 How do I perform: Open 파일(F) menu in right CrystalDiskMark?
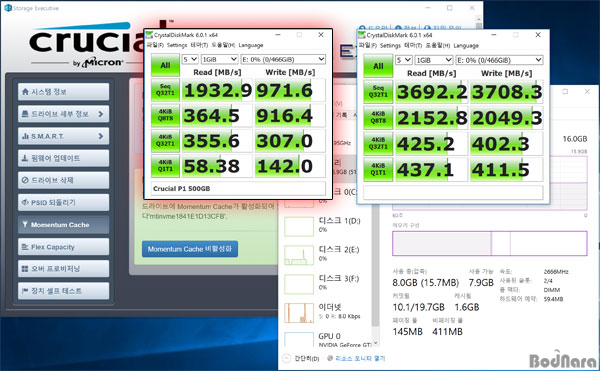click(x=368, y=46)
